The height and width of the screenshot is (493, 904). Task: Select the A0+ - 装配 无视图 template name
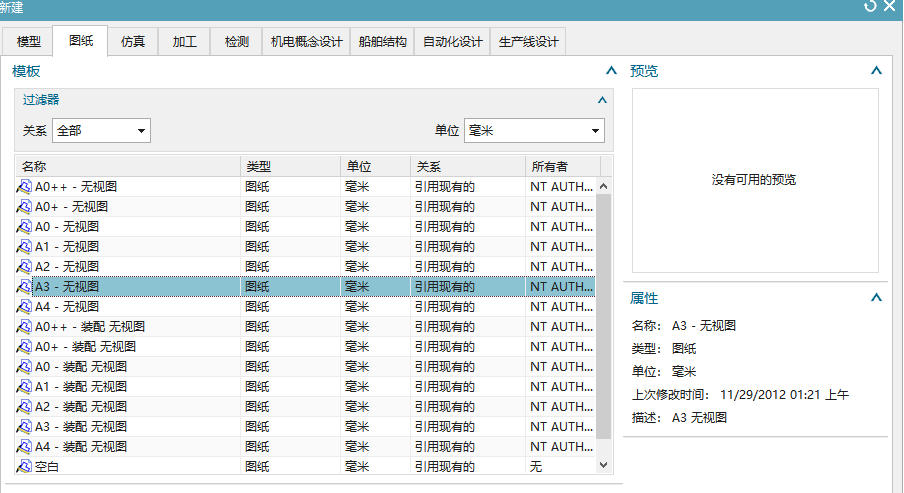tap(85, 347)
